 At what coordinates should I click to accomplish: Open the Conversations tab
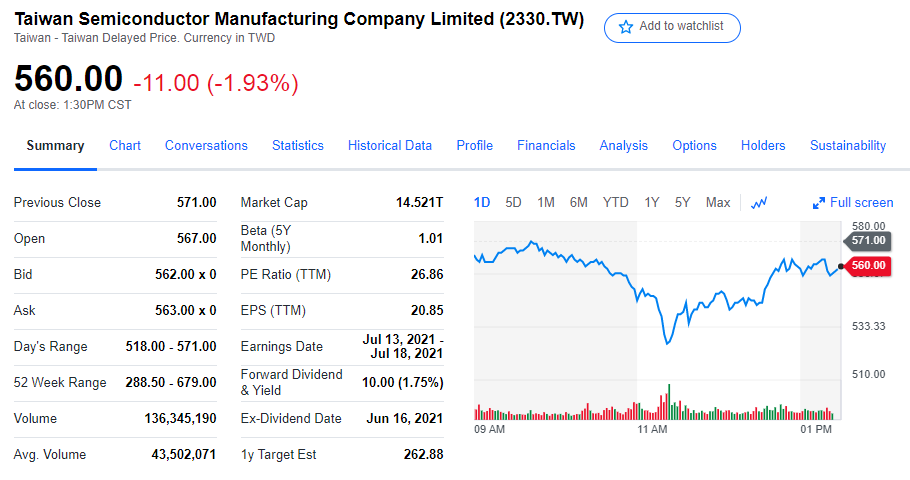pyautogui.click(x=206, y=145)
